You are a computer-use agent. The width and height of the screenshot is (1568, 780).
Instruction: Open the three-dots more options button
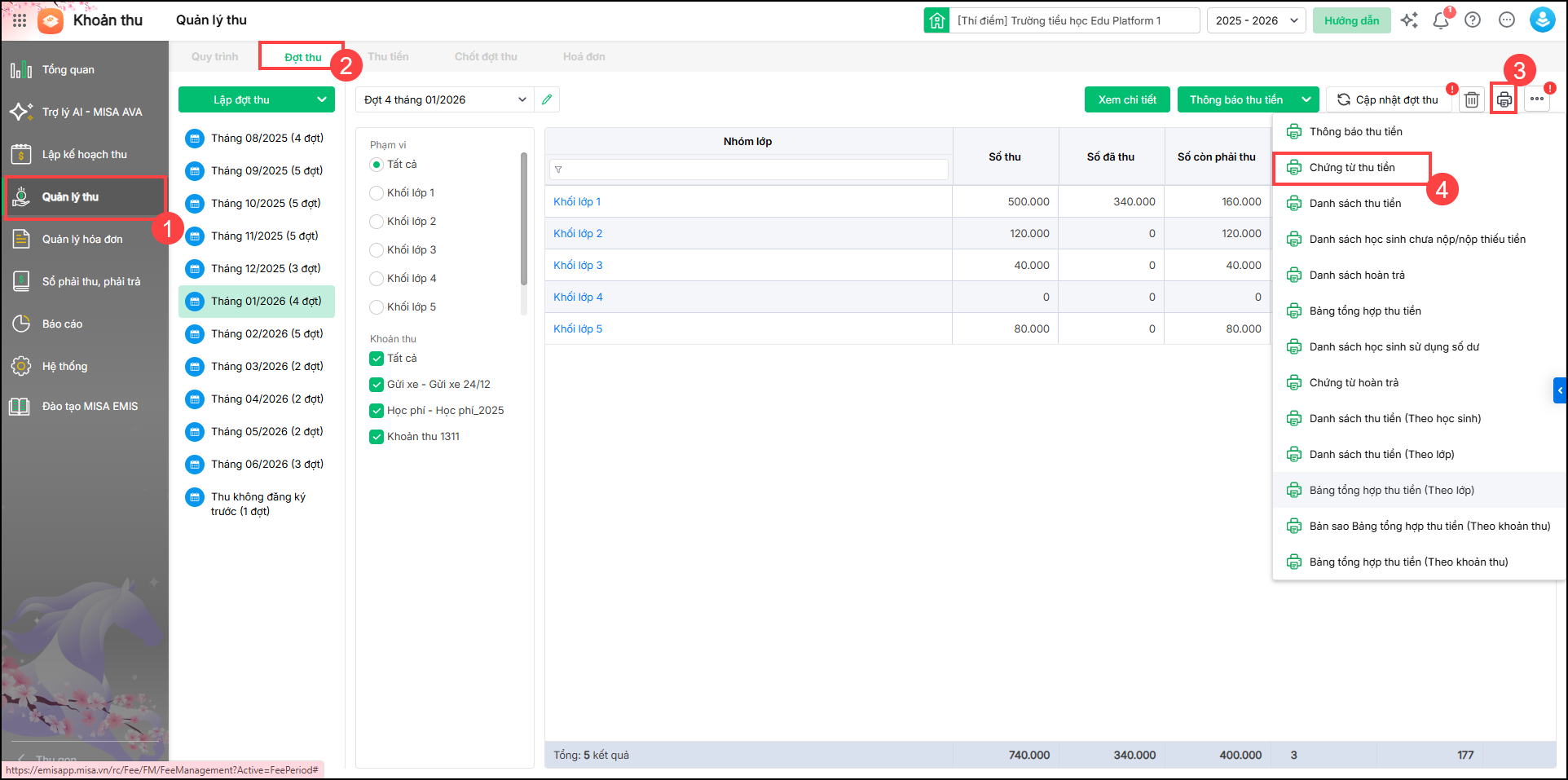pos(1536,99)
